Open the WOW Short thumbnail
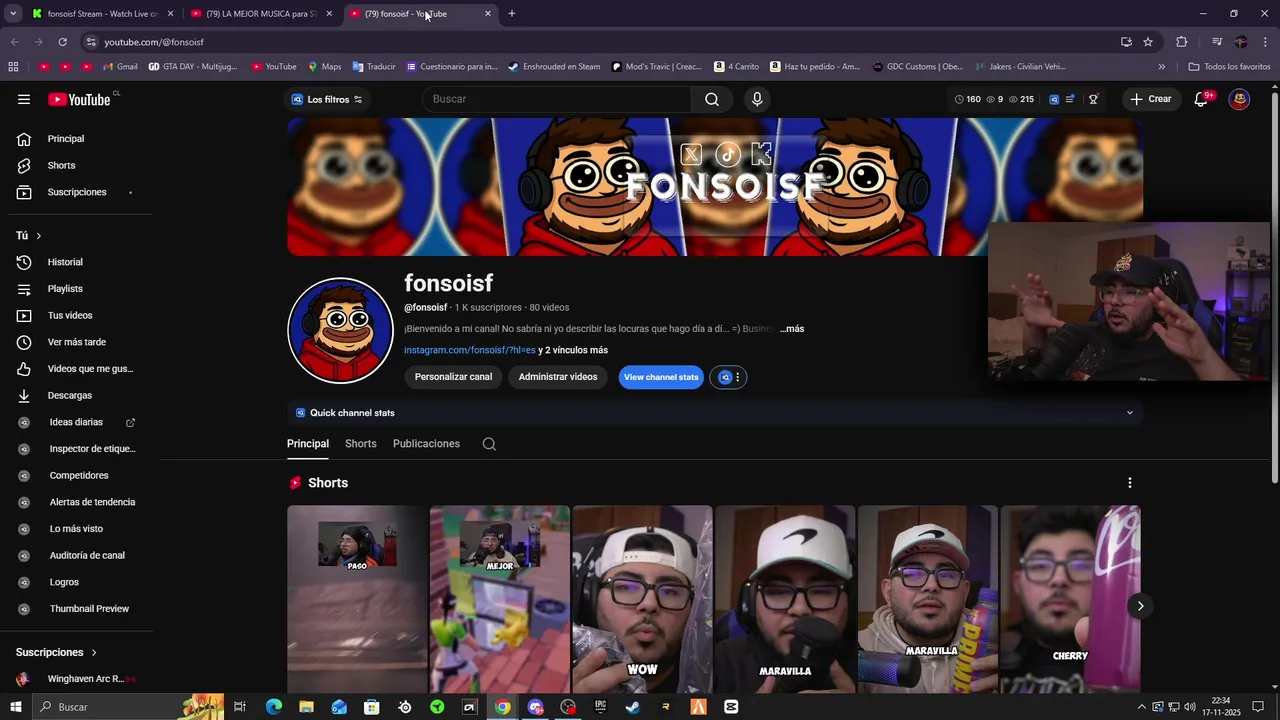The image size is (1280, 720). [642, 599]
